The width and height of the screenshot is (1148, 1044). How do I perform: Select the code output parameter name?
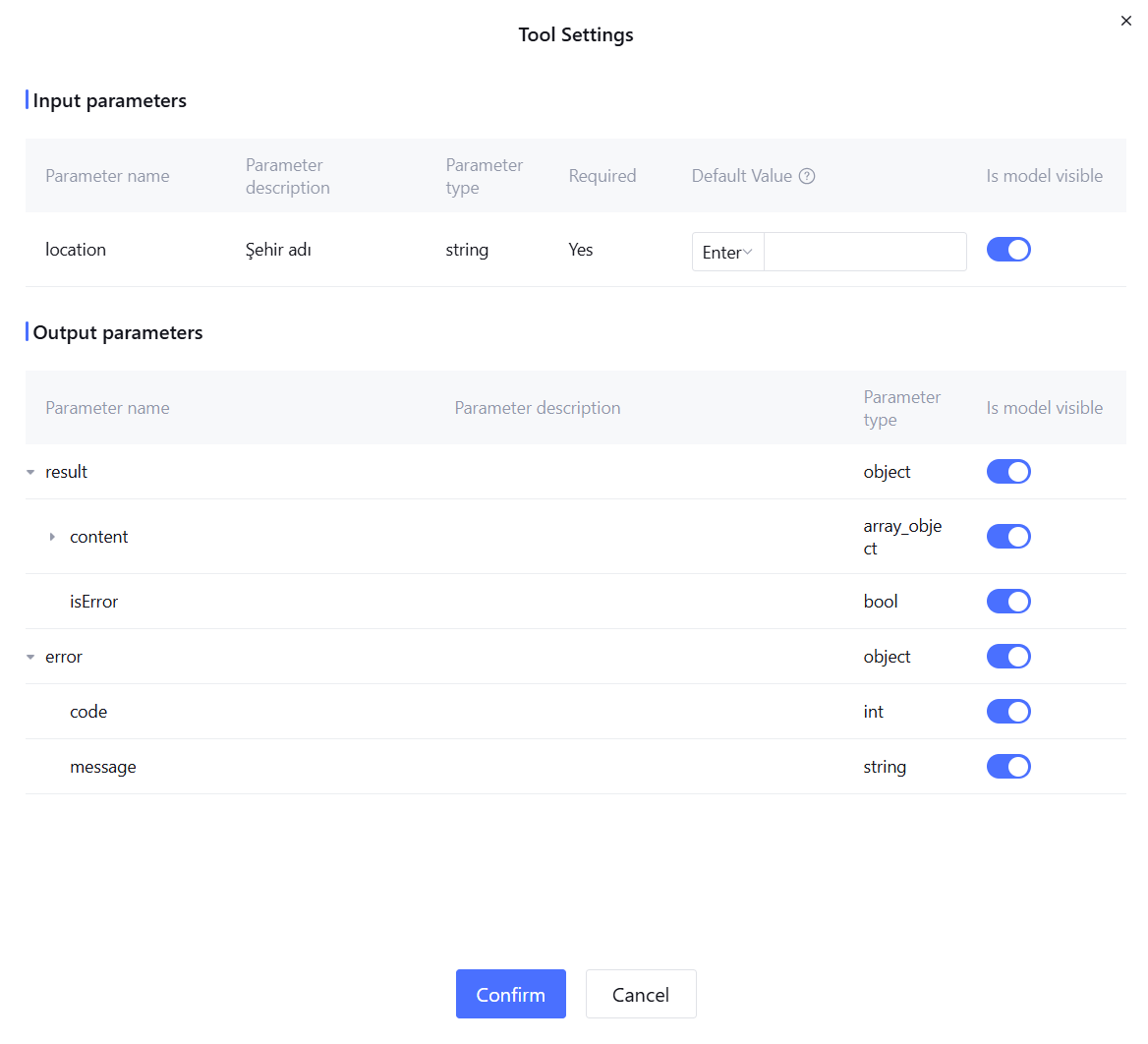(x=88, y=712)
